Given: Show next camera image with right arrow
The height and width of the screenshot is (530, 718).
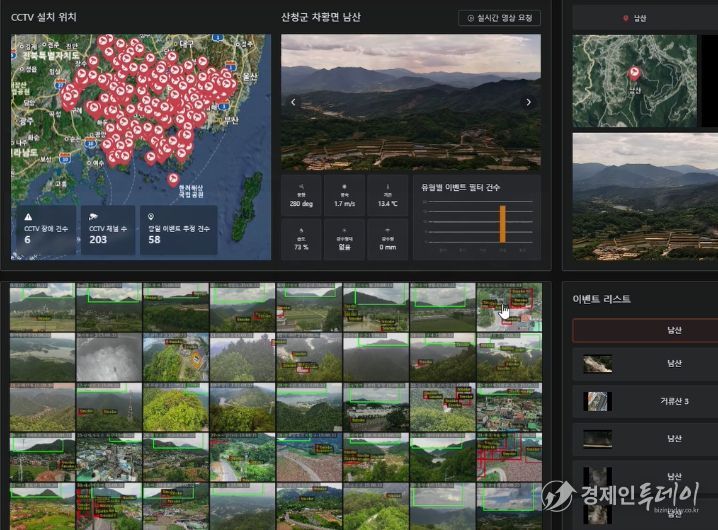Looking at the screenshot, I should click(528, 102).
